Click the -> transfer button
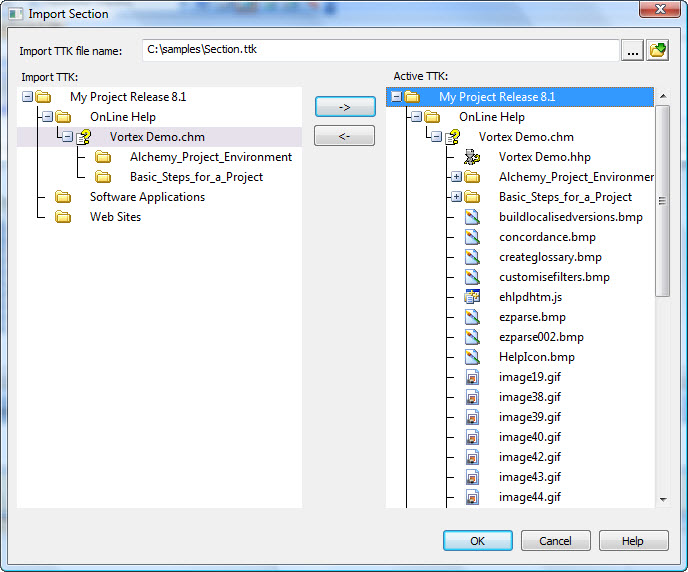The image size is (688, 572). point(345,107)
